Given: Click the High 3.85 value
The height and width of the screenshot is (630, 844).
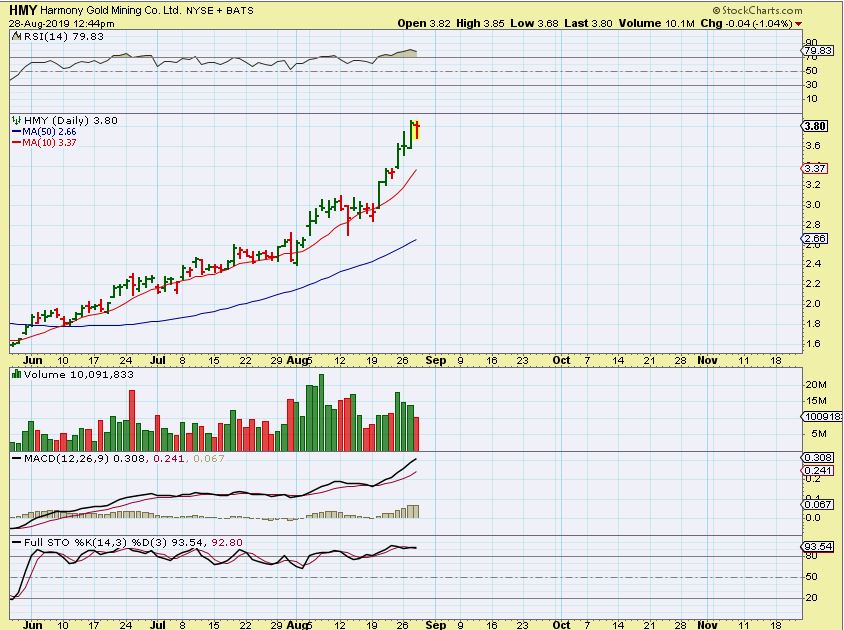Looking at the screenshot, I should (x=480, y=24).
